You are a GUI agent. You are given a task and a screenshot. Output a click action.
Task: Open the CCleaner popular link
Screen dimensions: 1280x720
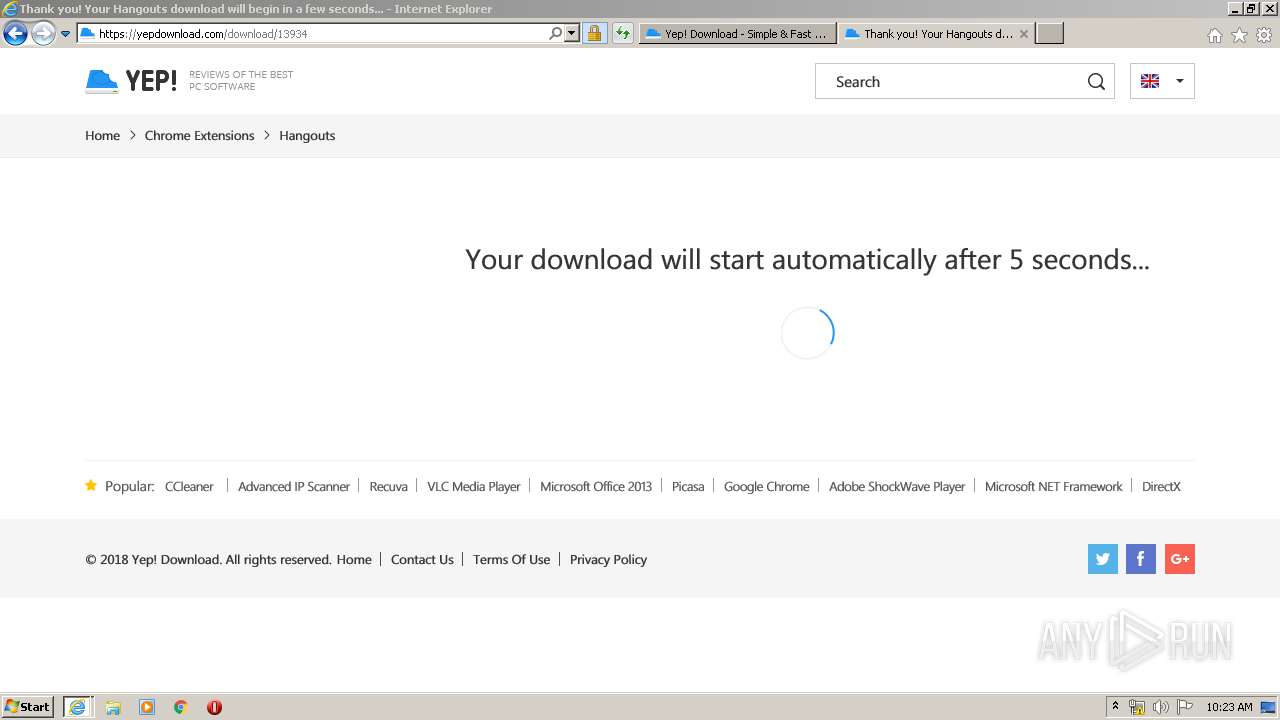(x=189, y=486)
